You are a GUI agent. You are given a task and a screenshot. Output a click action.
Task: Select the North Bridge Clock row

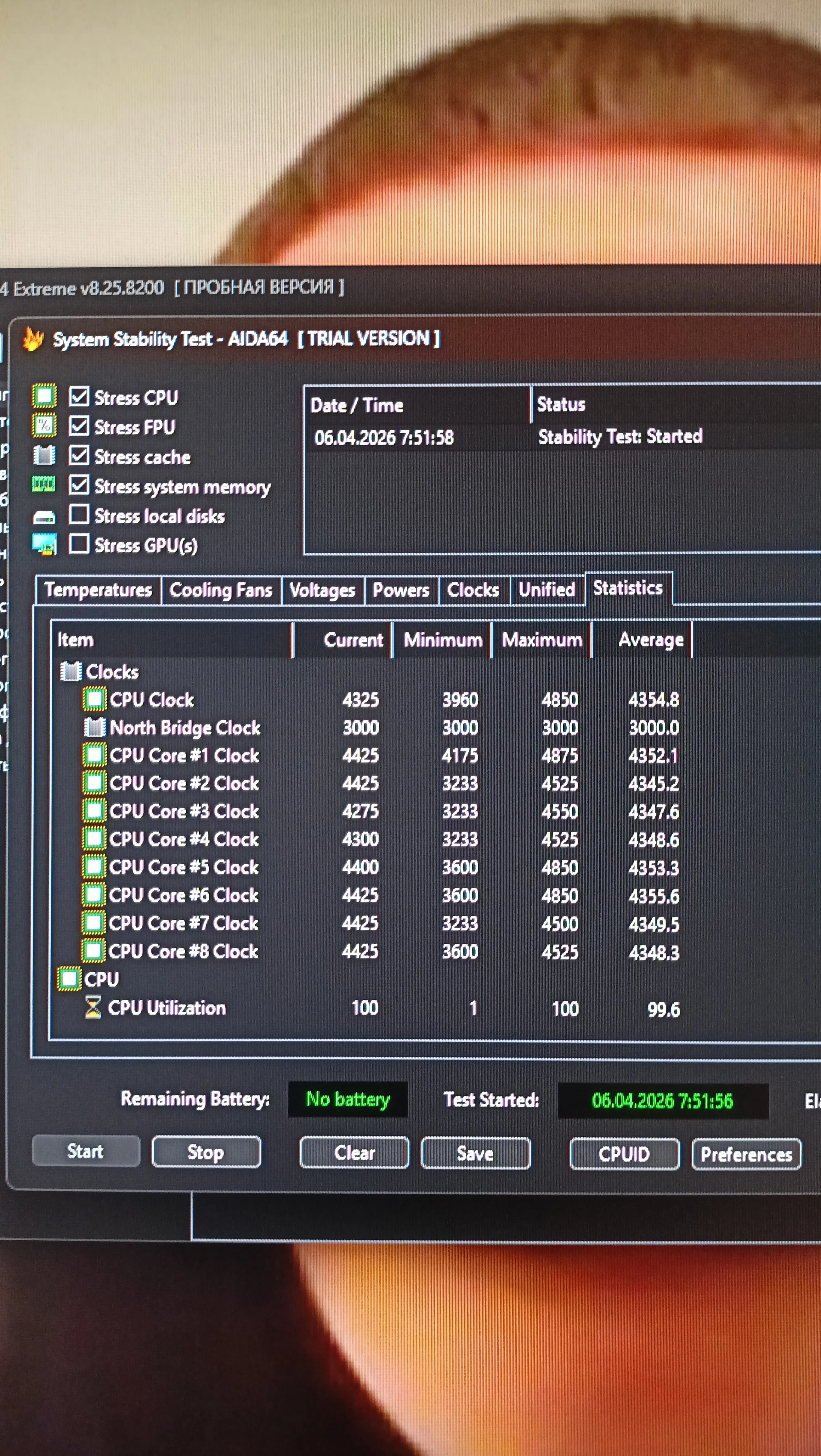pyautogui.click(x=185, y=727)
